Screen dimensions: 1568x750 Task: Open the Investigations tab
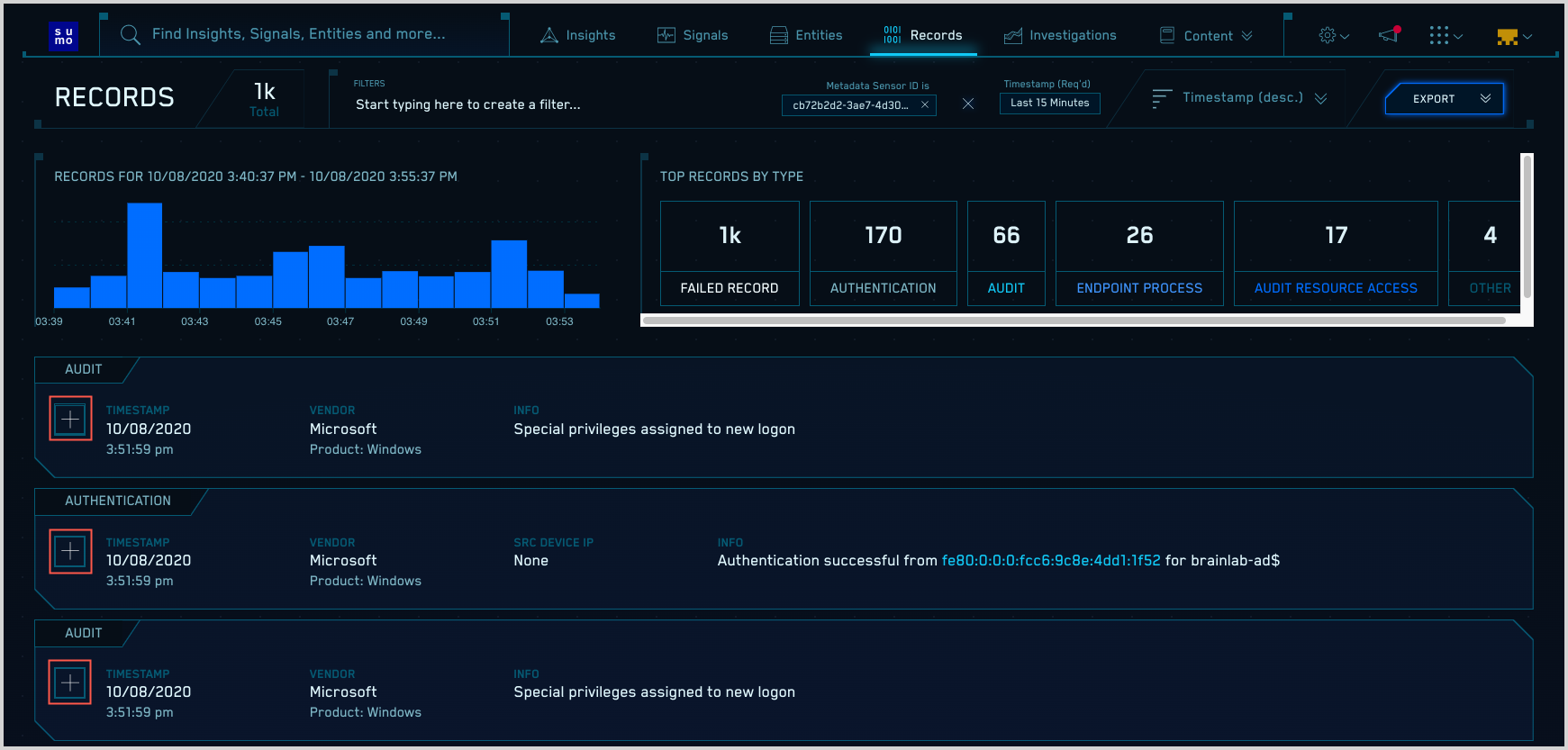[x=1060, y=35]
